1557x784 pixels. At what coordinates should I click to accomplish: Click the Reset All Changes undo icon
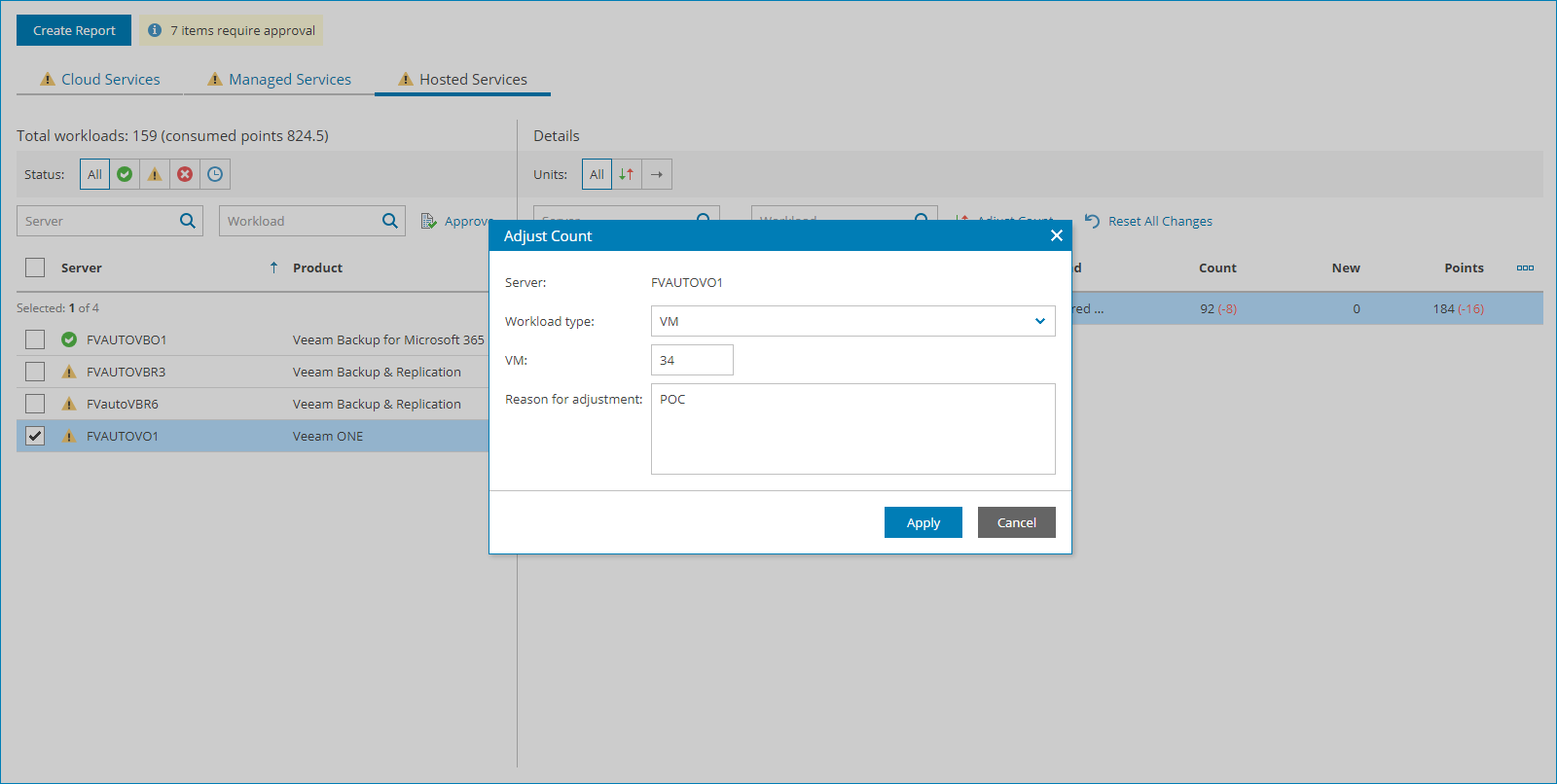click(1092, 221)
